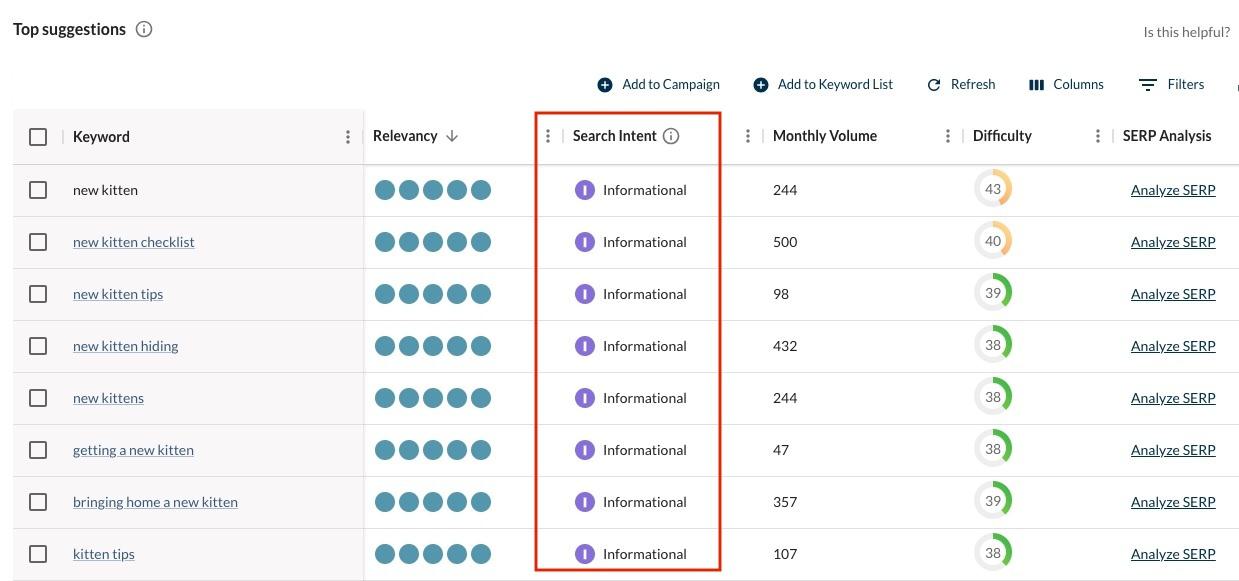1239x581 pixels.
Task: Check the select-all checkbox in the header
Action: pos(38,136)
